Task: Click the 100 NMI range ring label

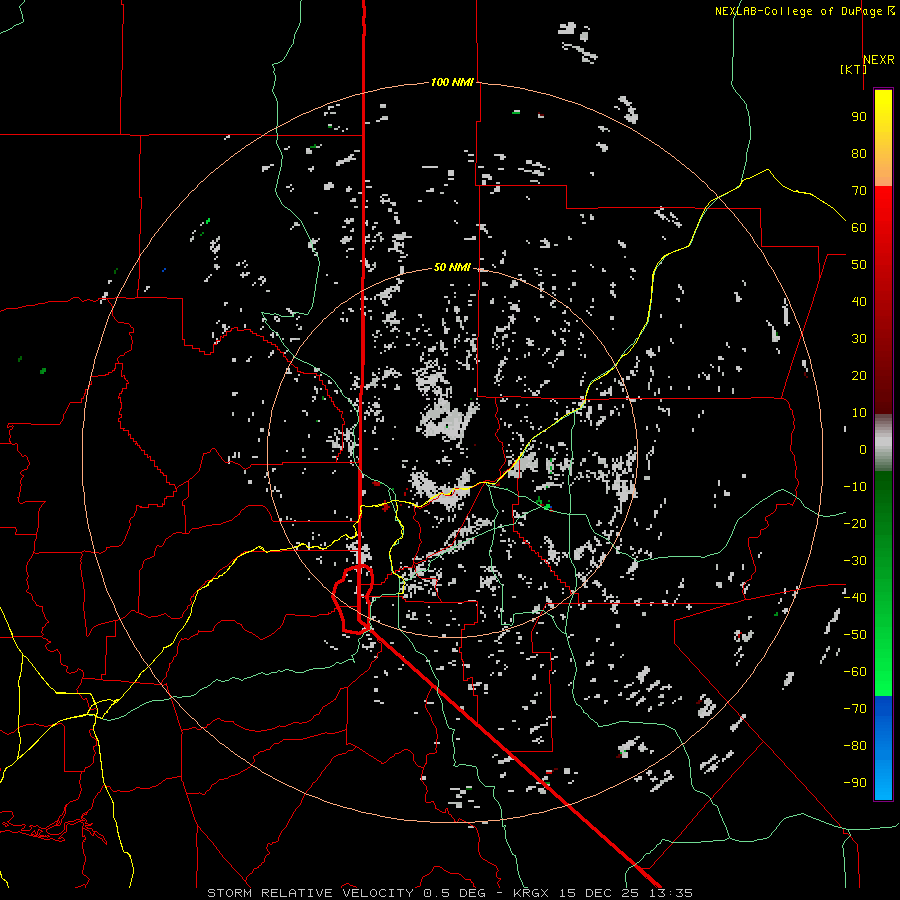Action: point(452,82)
